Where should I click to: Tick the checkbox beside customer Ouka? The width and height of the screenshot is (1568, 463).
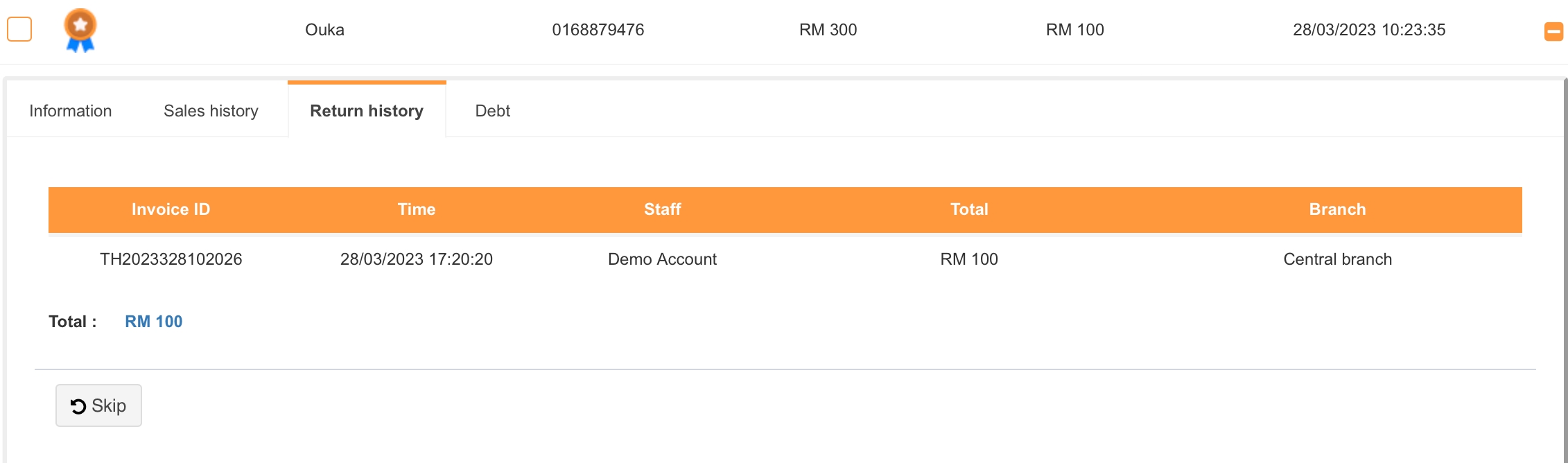(19, 30)
